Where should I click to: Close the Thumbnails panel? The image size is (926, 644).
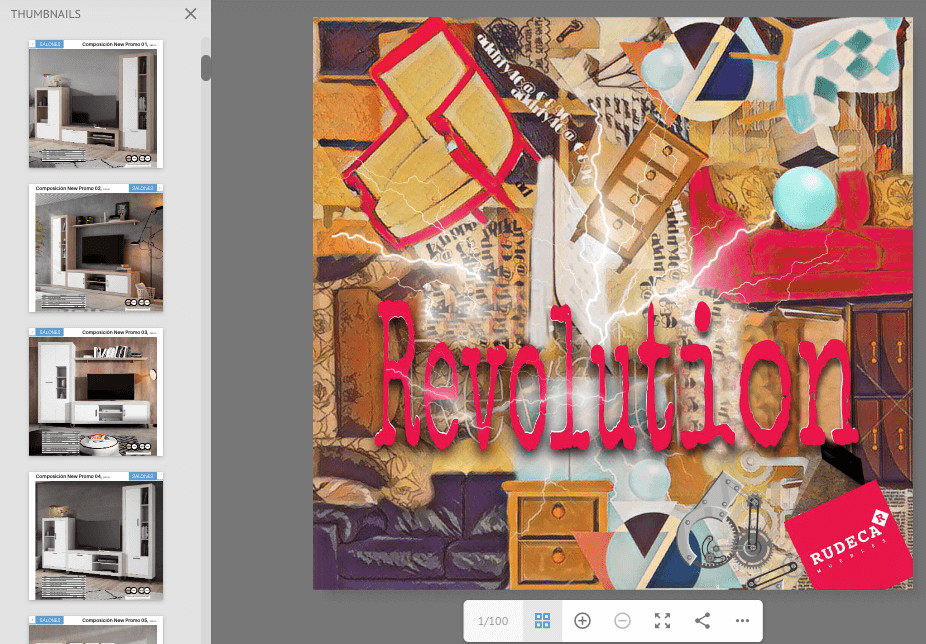click(x=190, y=14)
